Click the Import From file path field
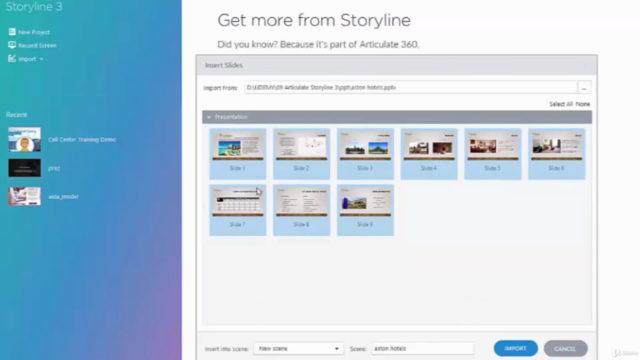This screenshot has height=360, width=640. click(x=410, y=87)
